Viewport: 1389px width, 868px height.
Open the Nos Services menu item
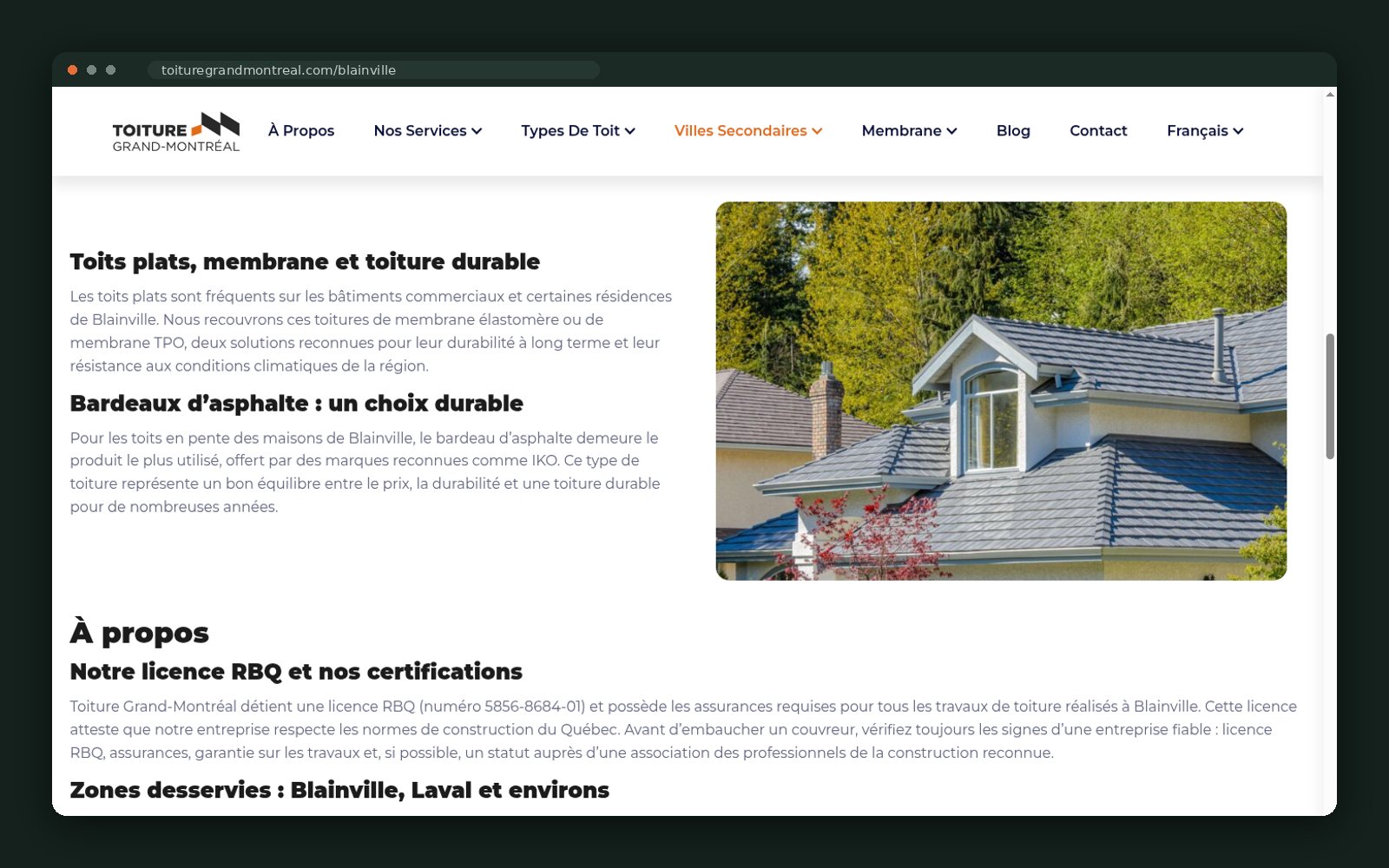(x=420, y=131)
